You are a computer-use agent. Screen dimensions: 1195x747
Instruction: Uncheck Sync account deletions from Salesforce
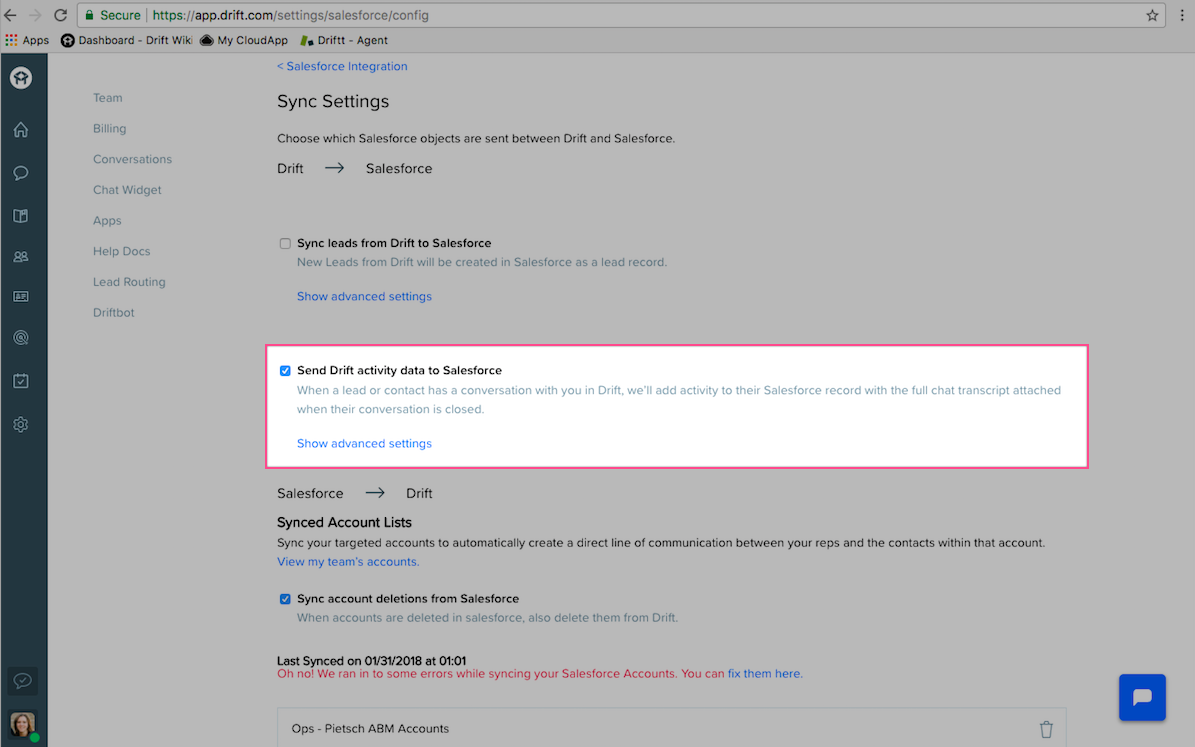[285, 599]
